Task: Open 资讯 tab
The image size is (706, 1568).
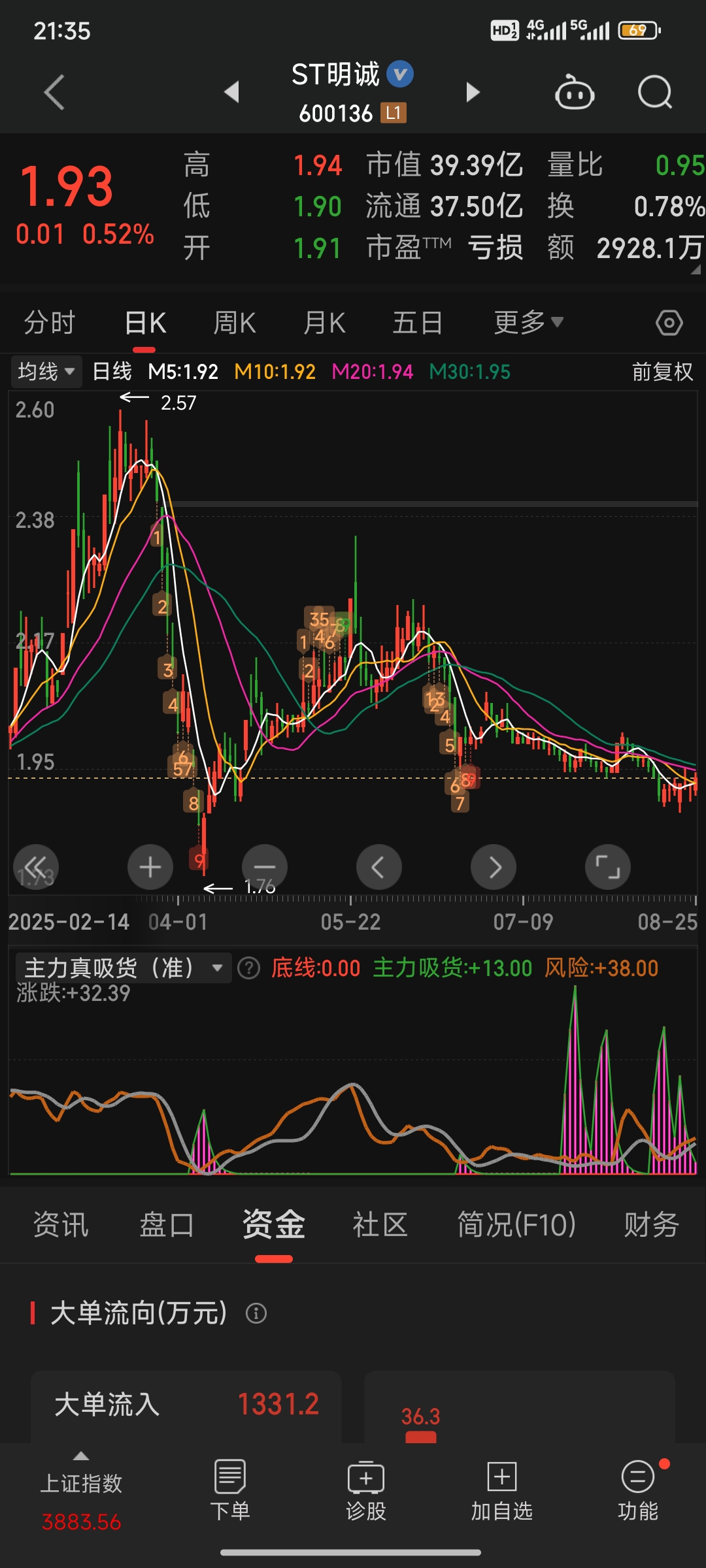Action: [x=61, y=1224]
